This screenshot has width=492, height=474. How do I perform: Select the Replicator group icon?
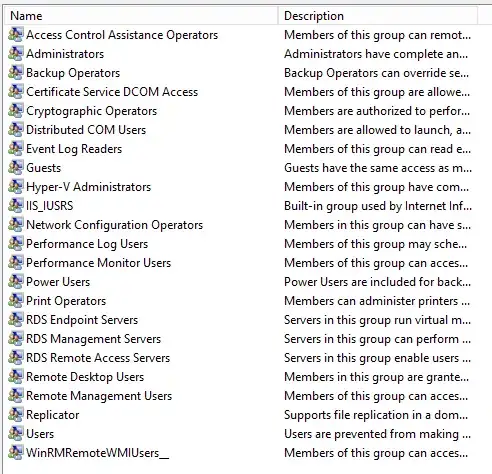[16, 415]
